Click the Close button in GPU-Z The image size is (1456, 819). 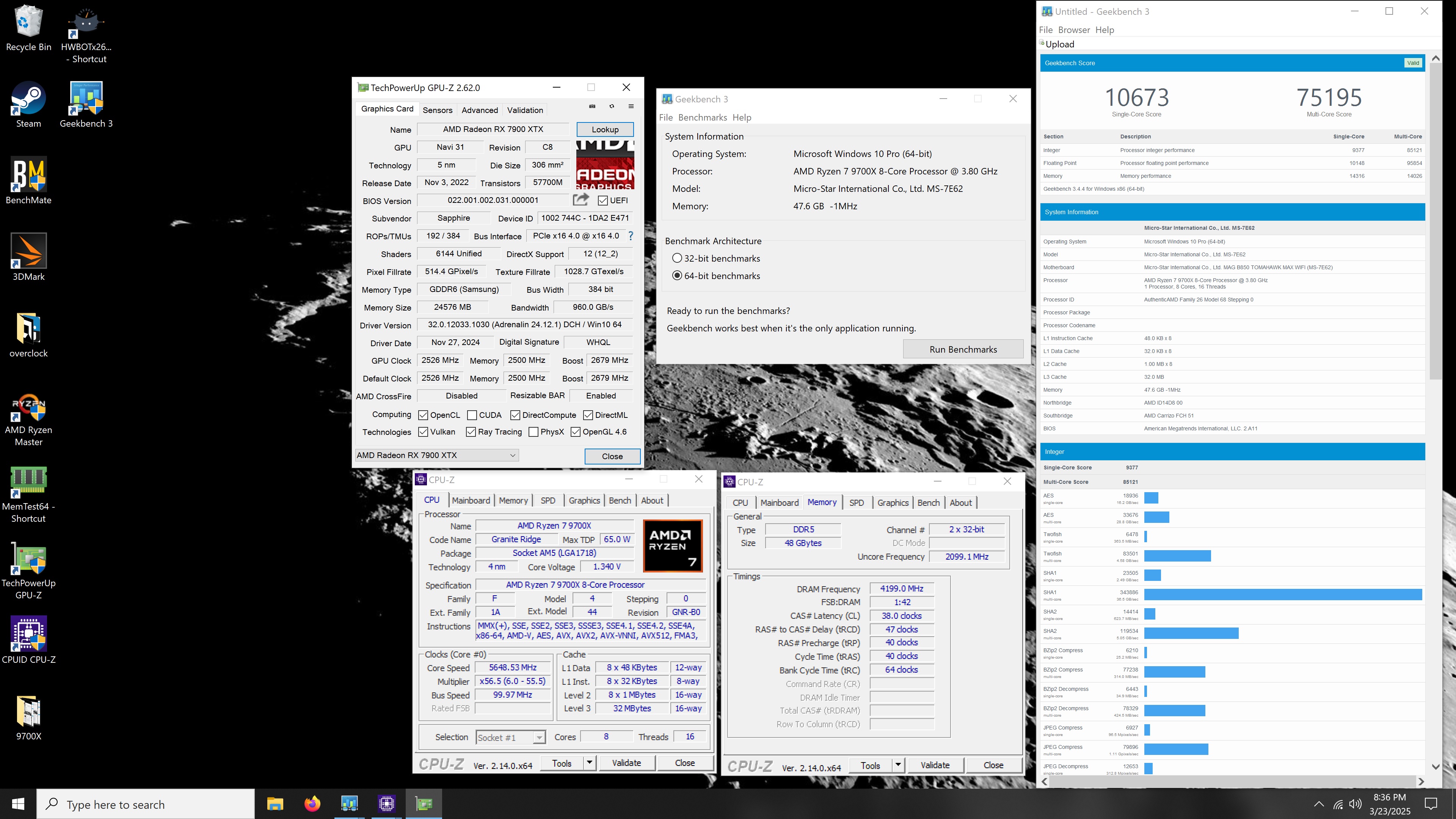pos(612,456)
